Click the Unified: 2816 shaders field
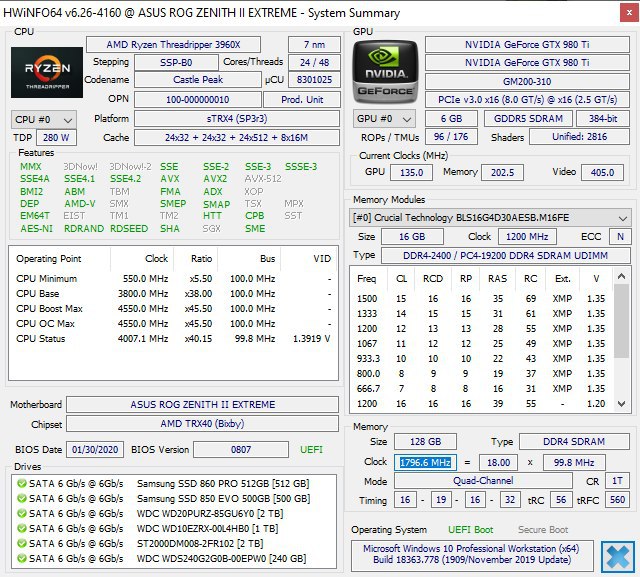Image resolution: width=640 pixels, height=577 pixels. (580, 137)
